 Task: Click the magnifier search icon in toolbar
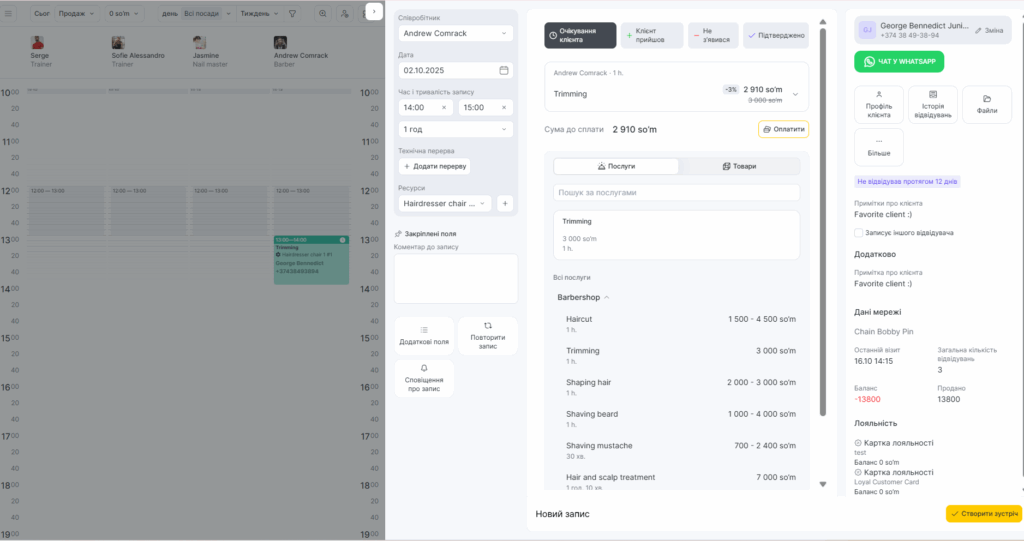click(x=322, y=14)
